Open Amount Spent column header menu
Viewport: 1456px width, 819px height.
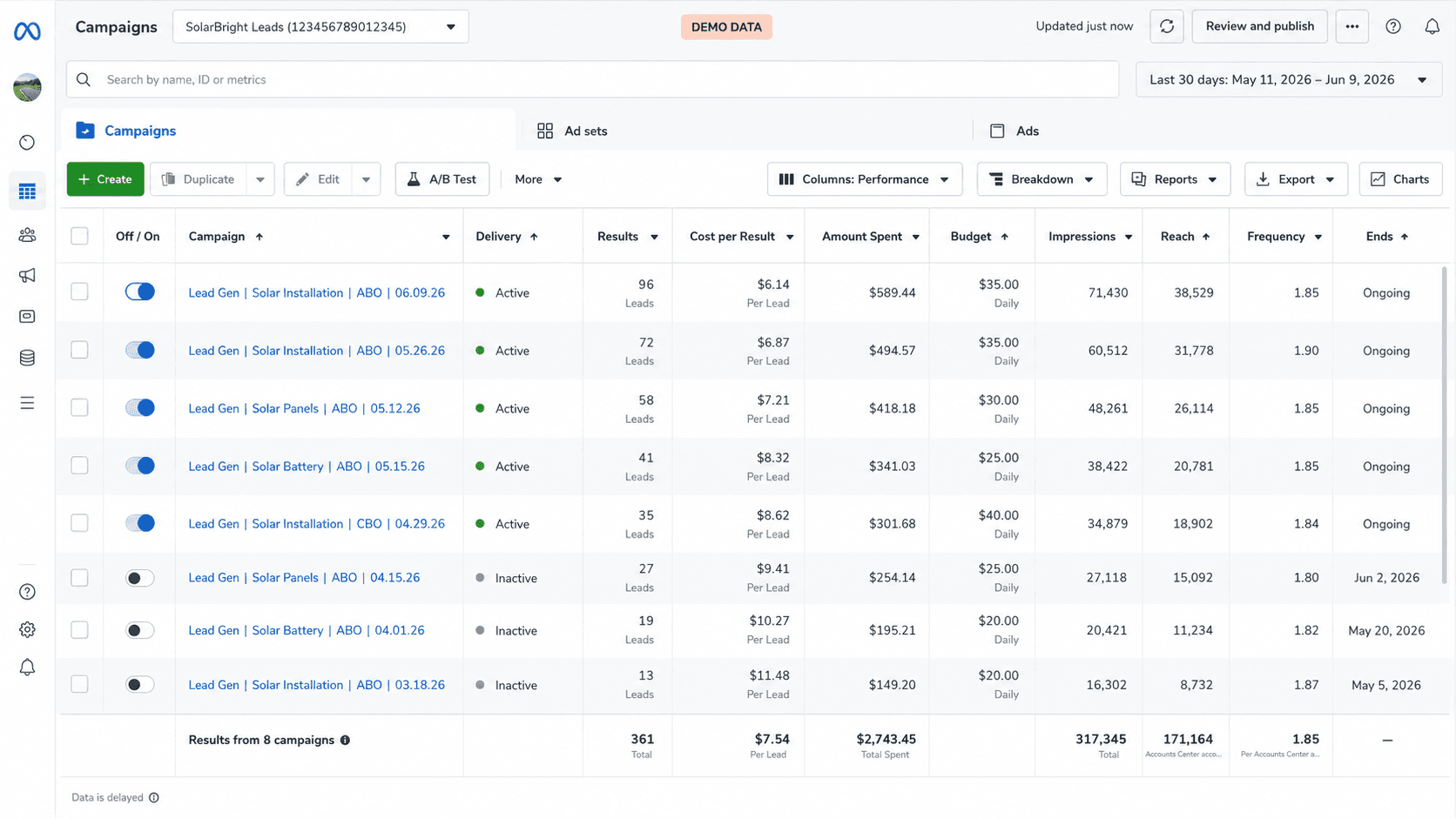click(915, 237)
